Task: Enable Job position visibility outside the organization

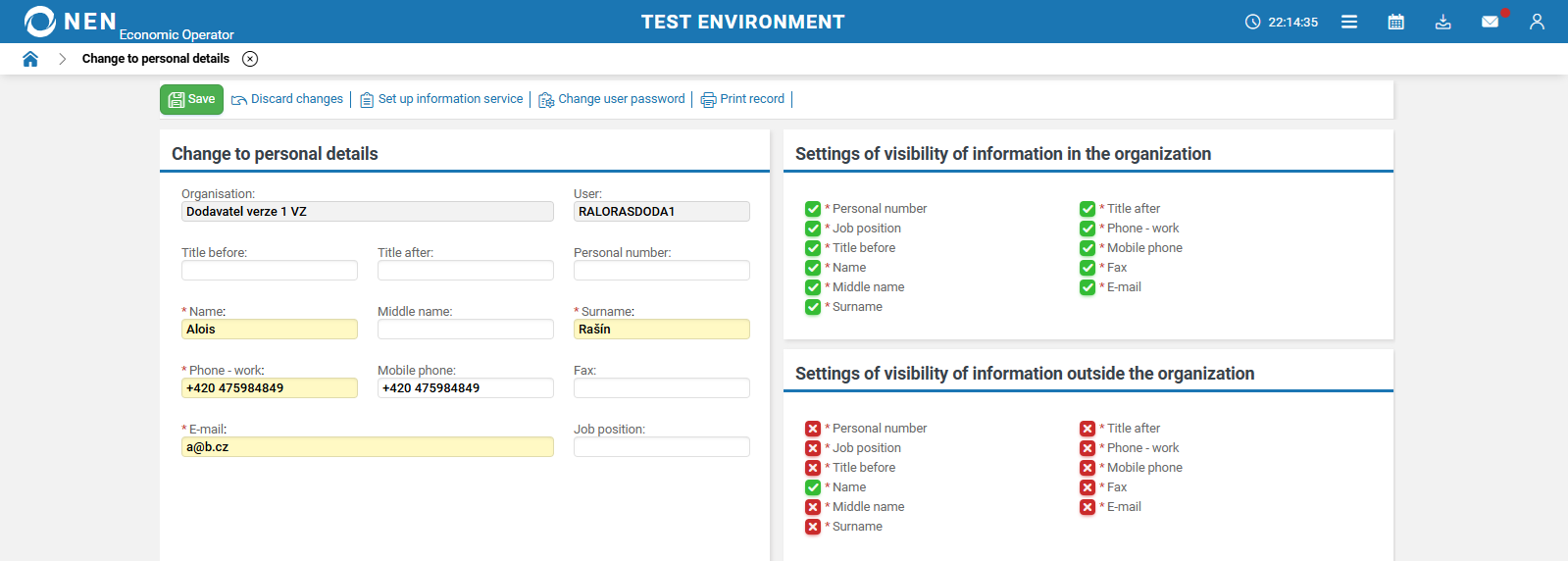Action: click(x=813, y=448)
